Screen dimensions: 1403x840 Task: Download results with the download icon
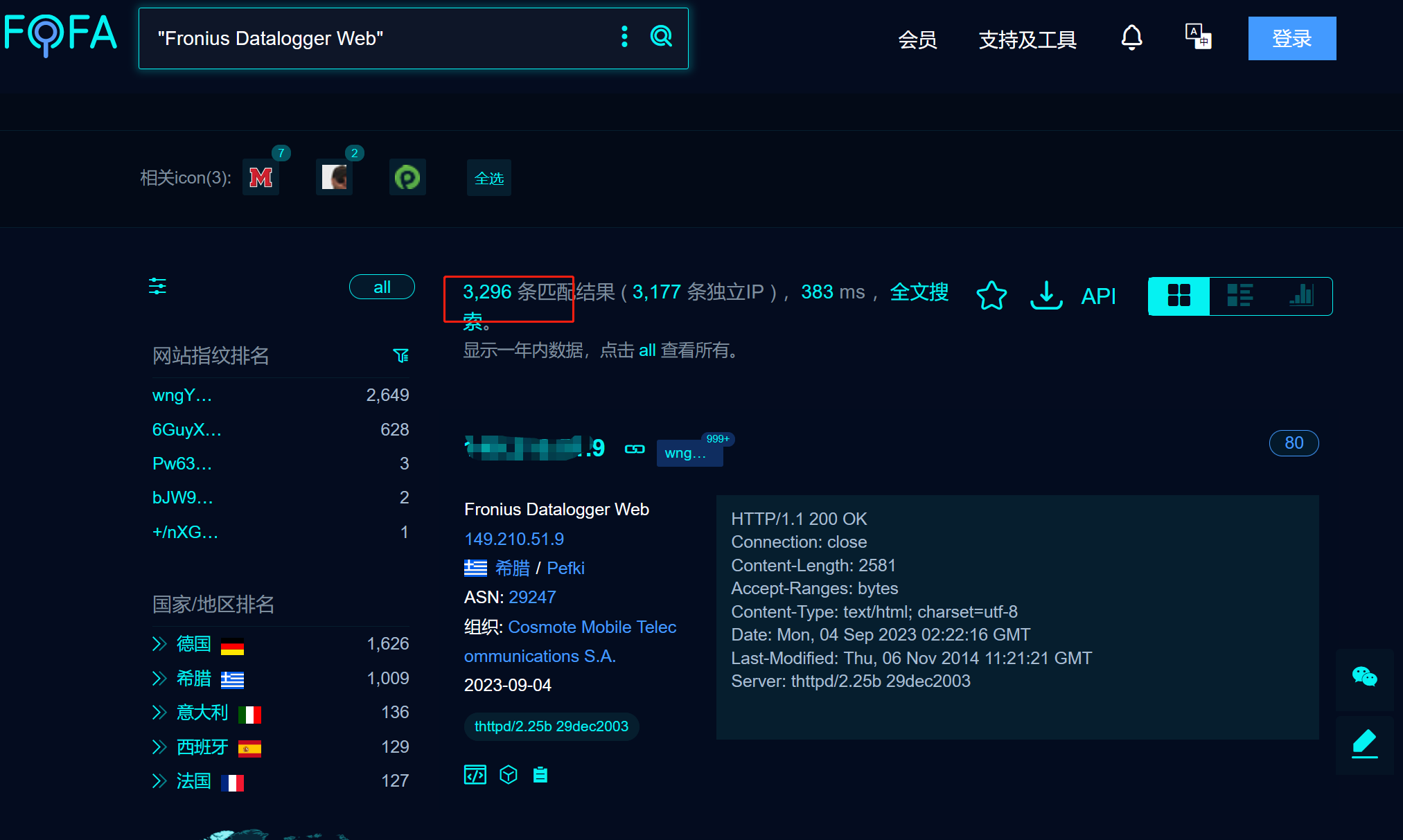[x=1046, y=296]
